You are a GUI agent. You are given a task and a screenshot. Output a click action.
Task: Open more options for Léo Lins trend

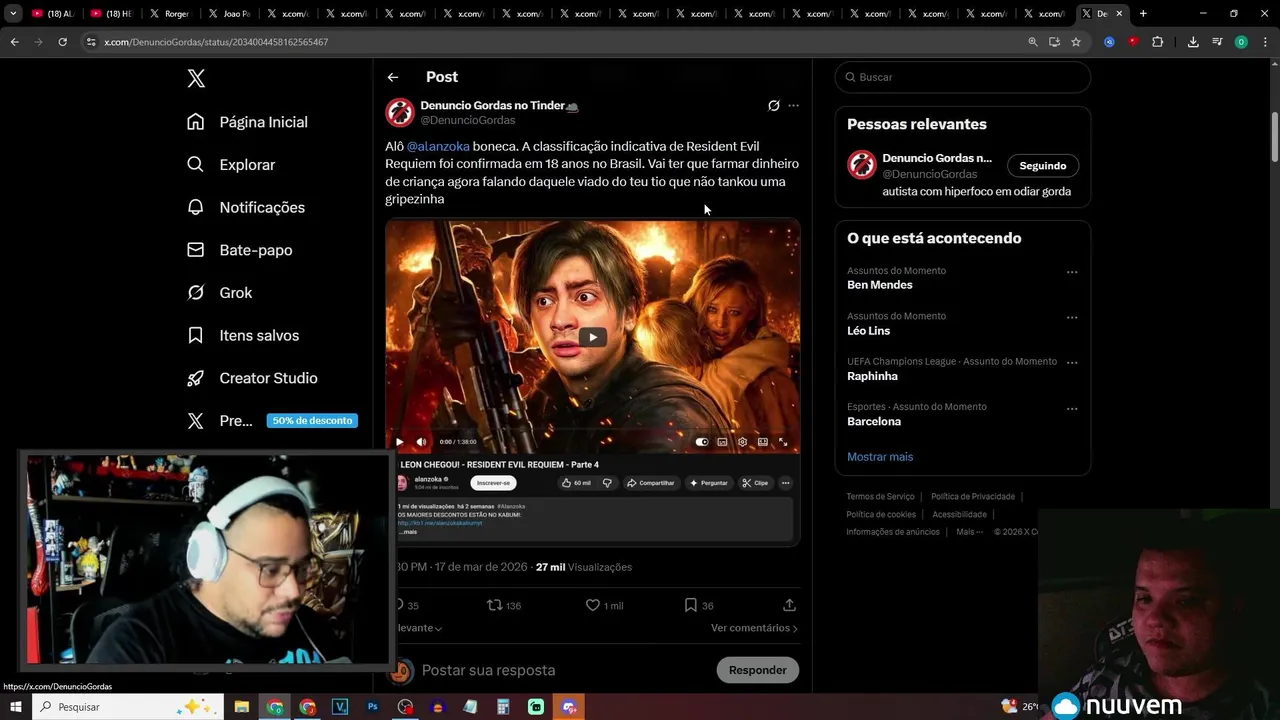coord(1072,318)
